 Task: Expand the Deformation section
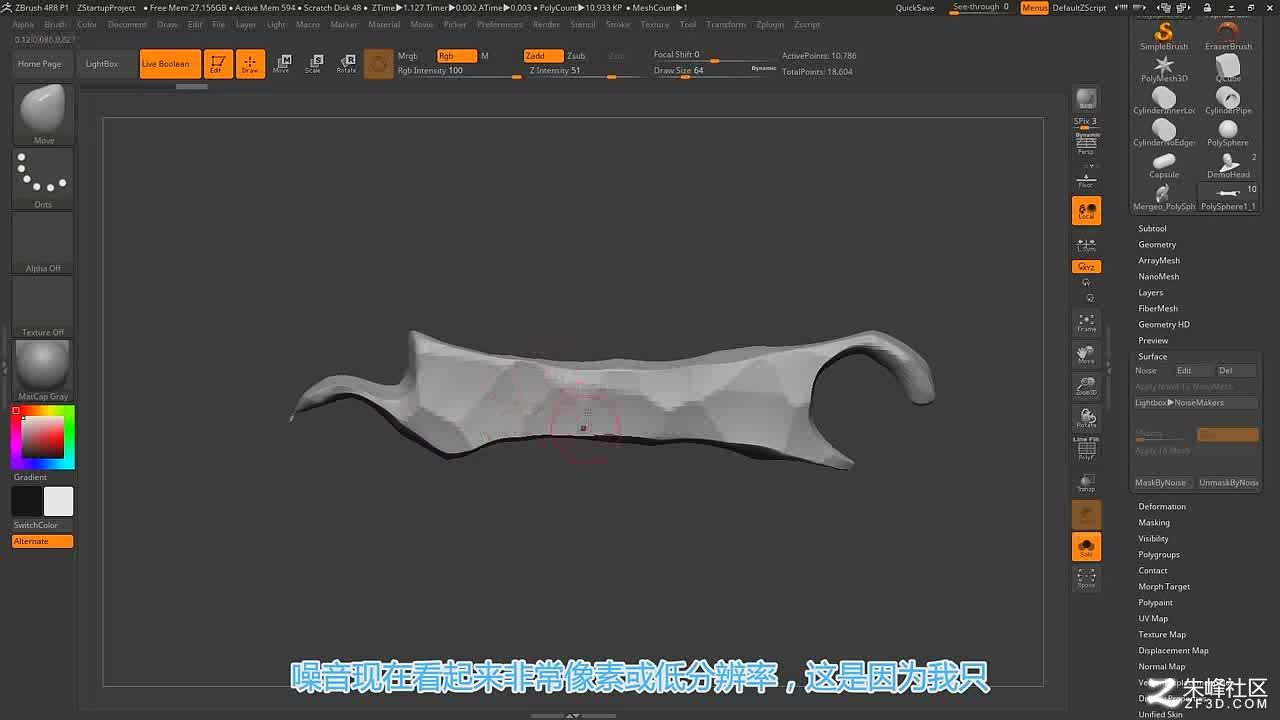pyautogui.click(x=1162, y=507)
